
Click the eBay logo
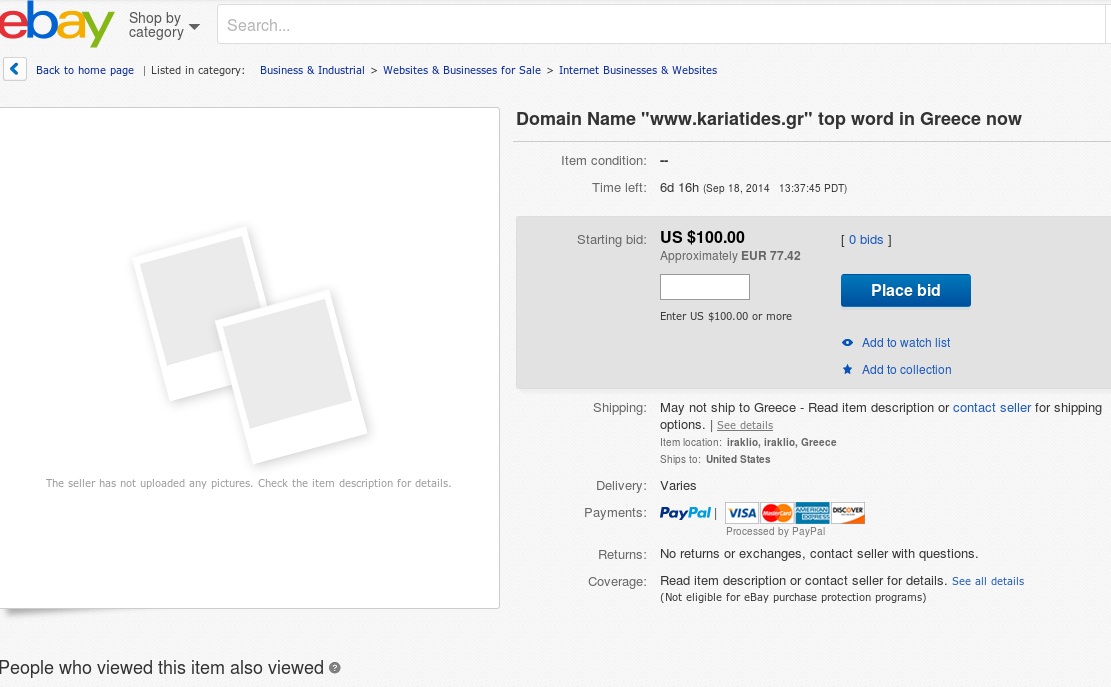(x=57, y=23)
